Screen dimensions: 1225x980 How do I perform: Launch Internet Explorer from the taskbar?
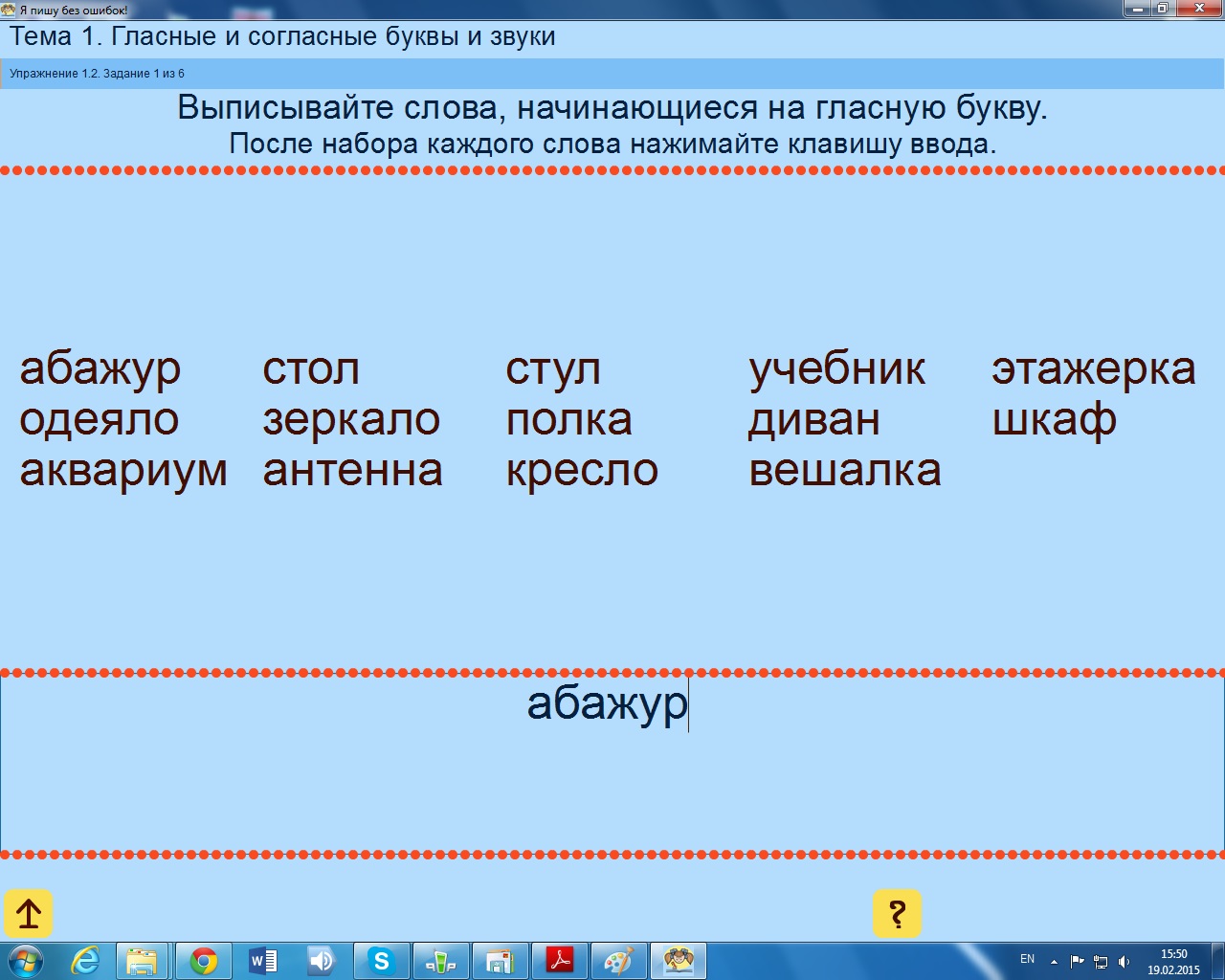coord(85,961)
